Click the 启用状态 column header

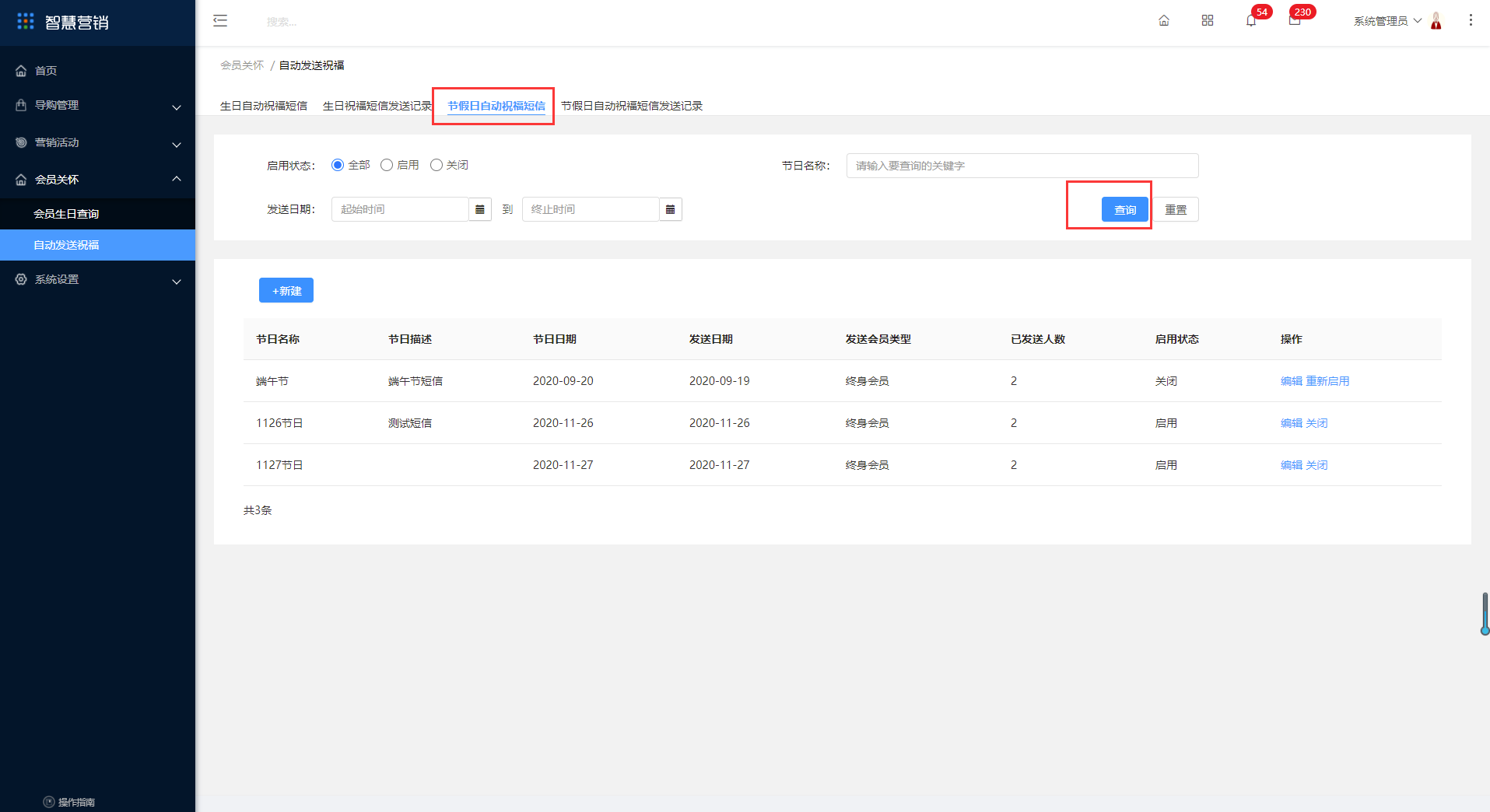tap(1177, 339)
